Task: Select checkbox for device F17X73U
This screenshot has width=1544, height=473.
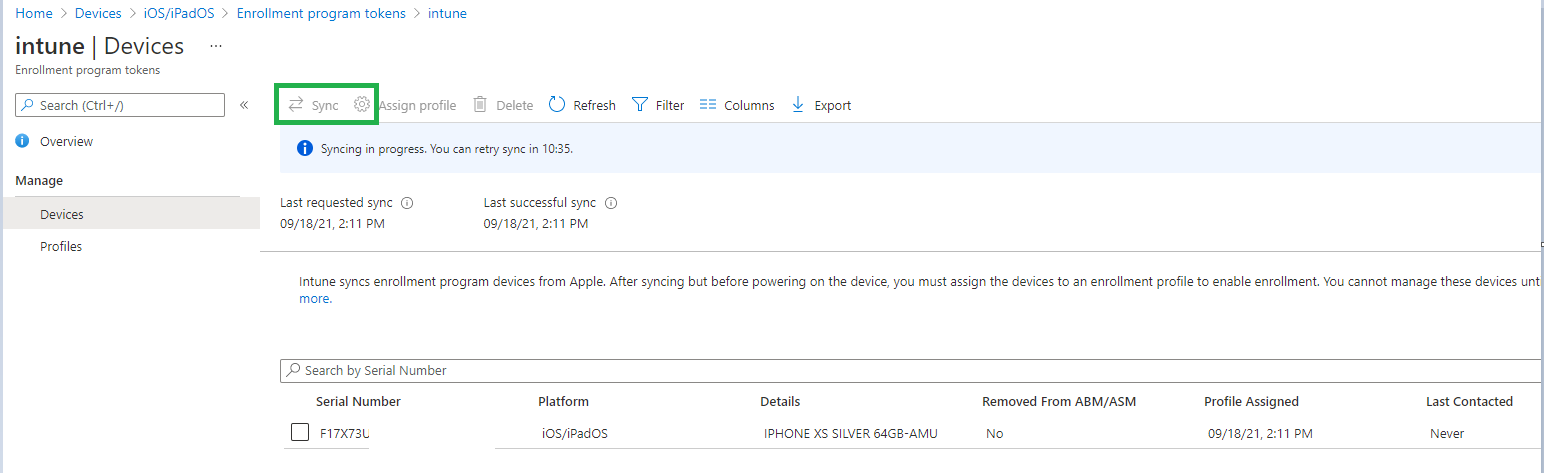Action: (x=300, y=433)
